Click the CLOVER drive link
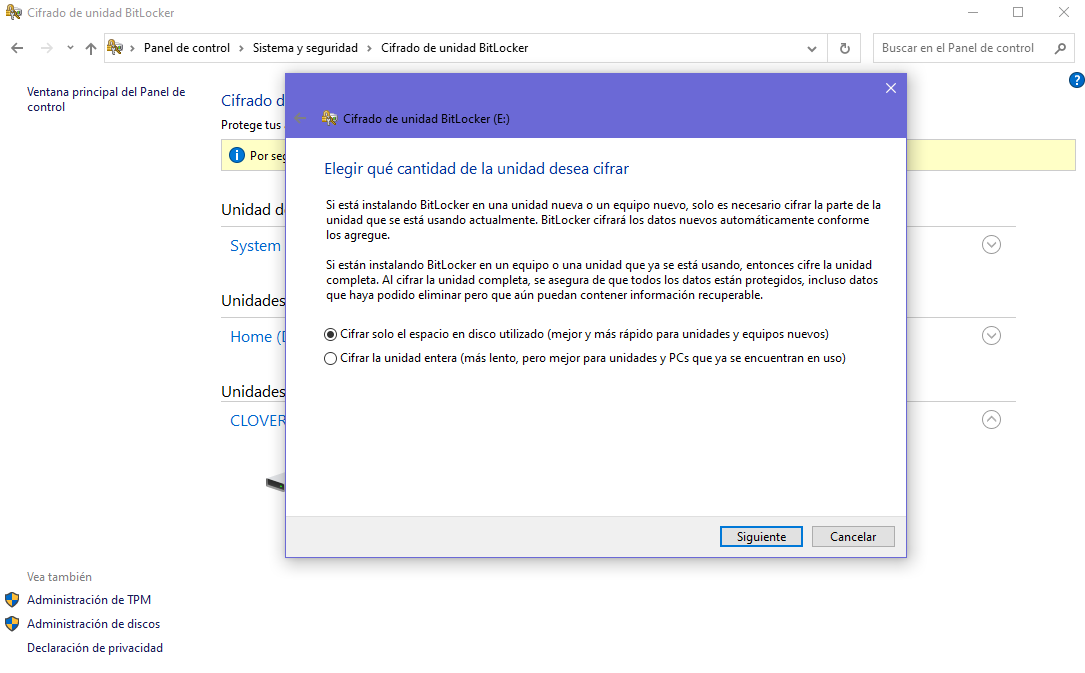Viewport: 1085px width, 673px height. (257, 421)
